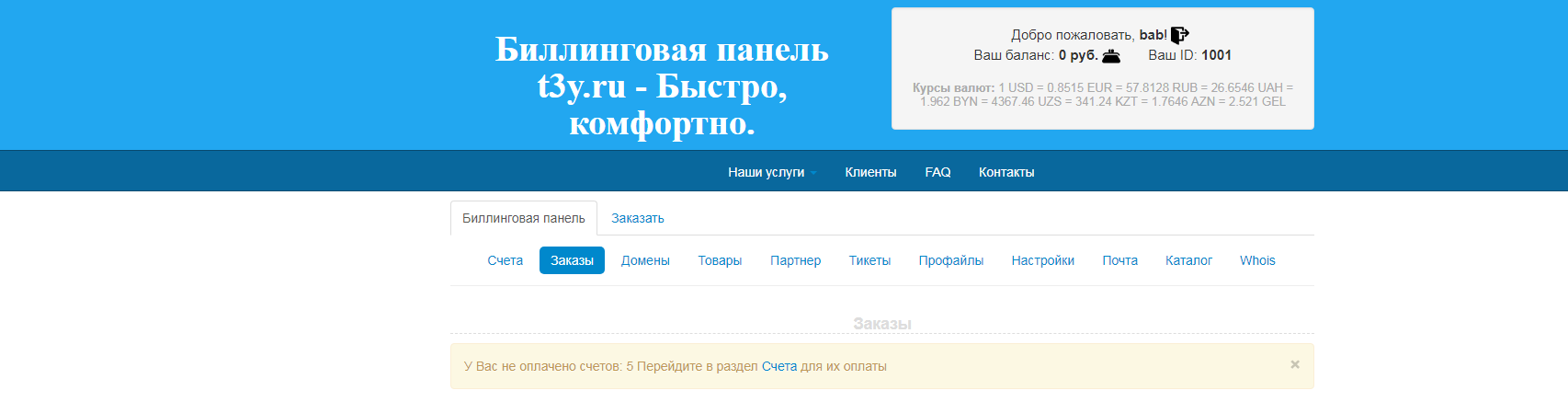Open the Счета section pill
Screen dimensions: 1568x402
[x=505, y=260]
